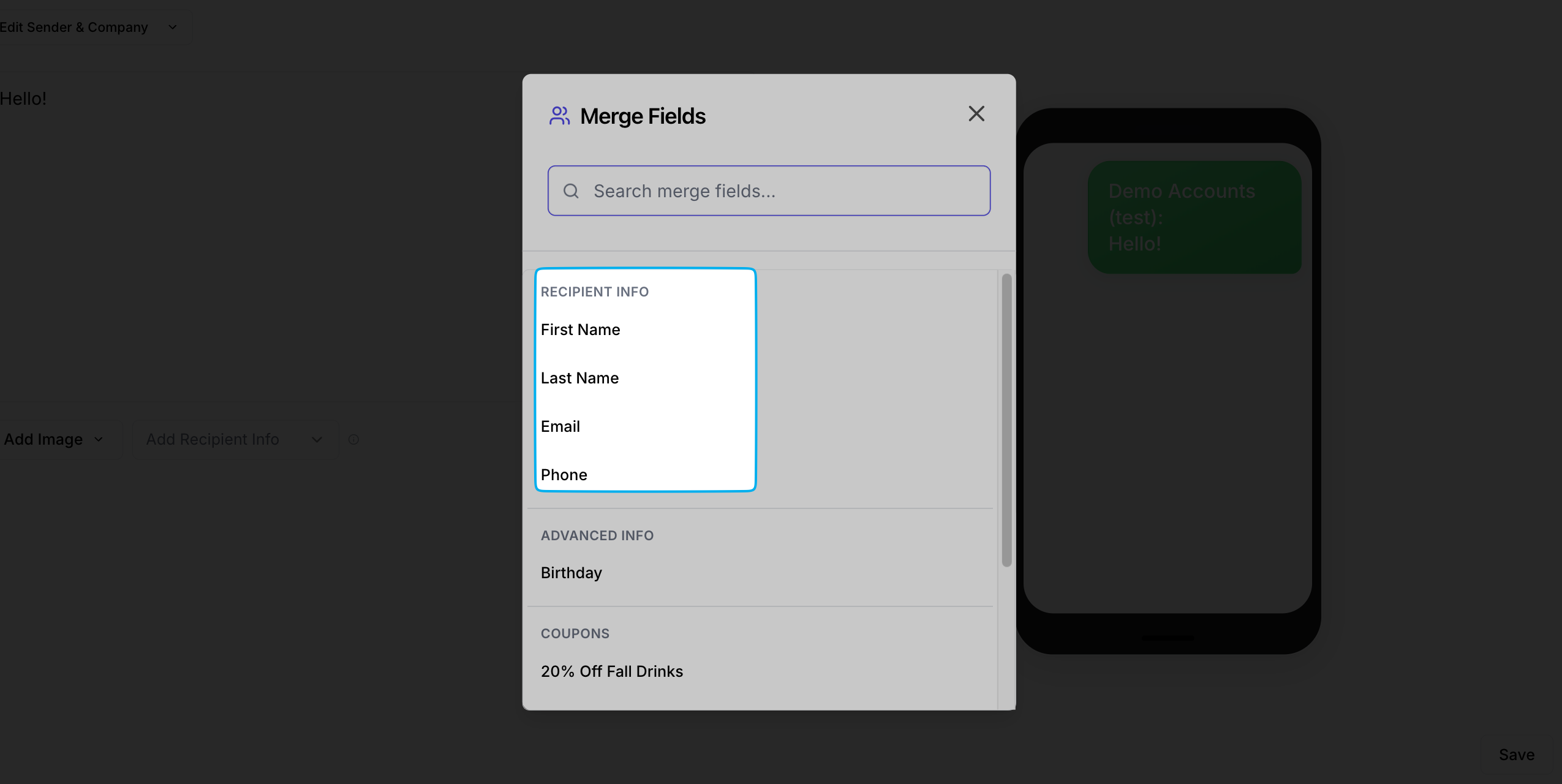The image size is (1562, 784).
Task: Click the merge fields list scrollbar
Action: (1006, 420)
